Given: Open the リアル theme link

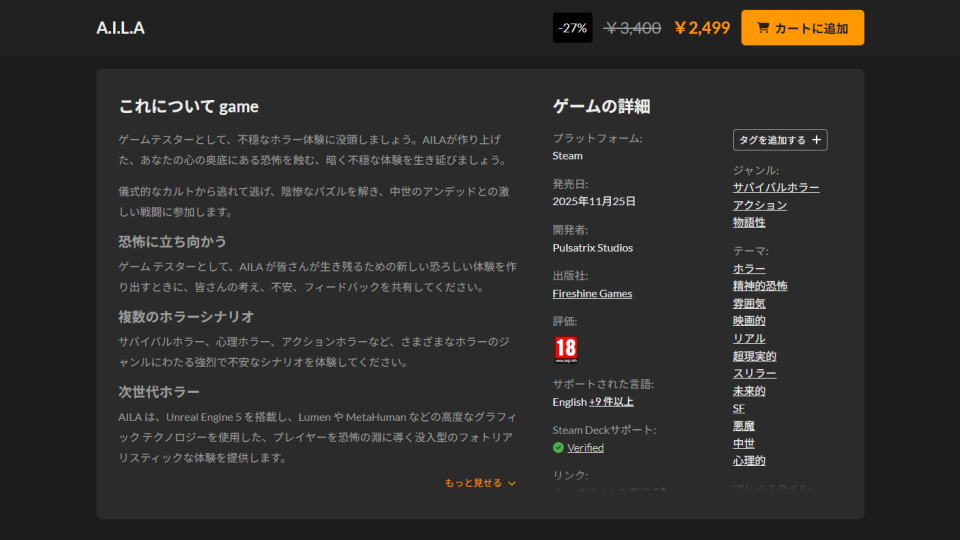Looking at the screenshot, I should 749,338.
